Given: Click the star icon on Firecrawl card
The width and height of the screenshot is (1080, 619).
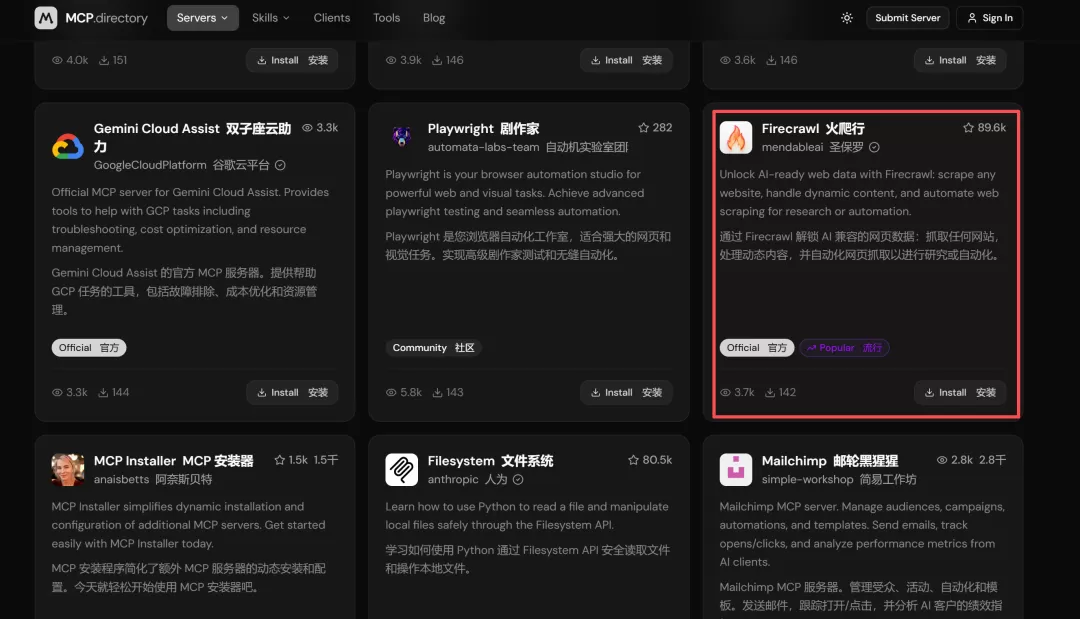Looking at the screenshot, I should tap(968, 128).
